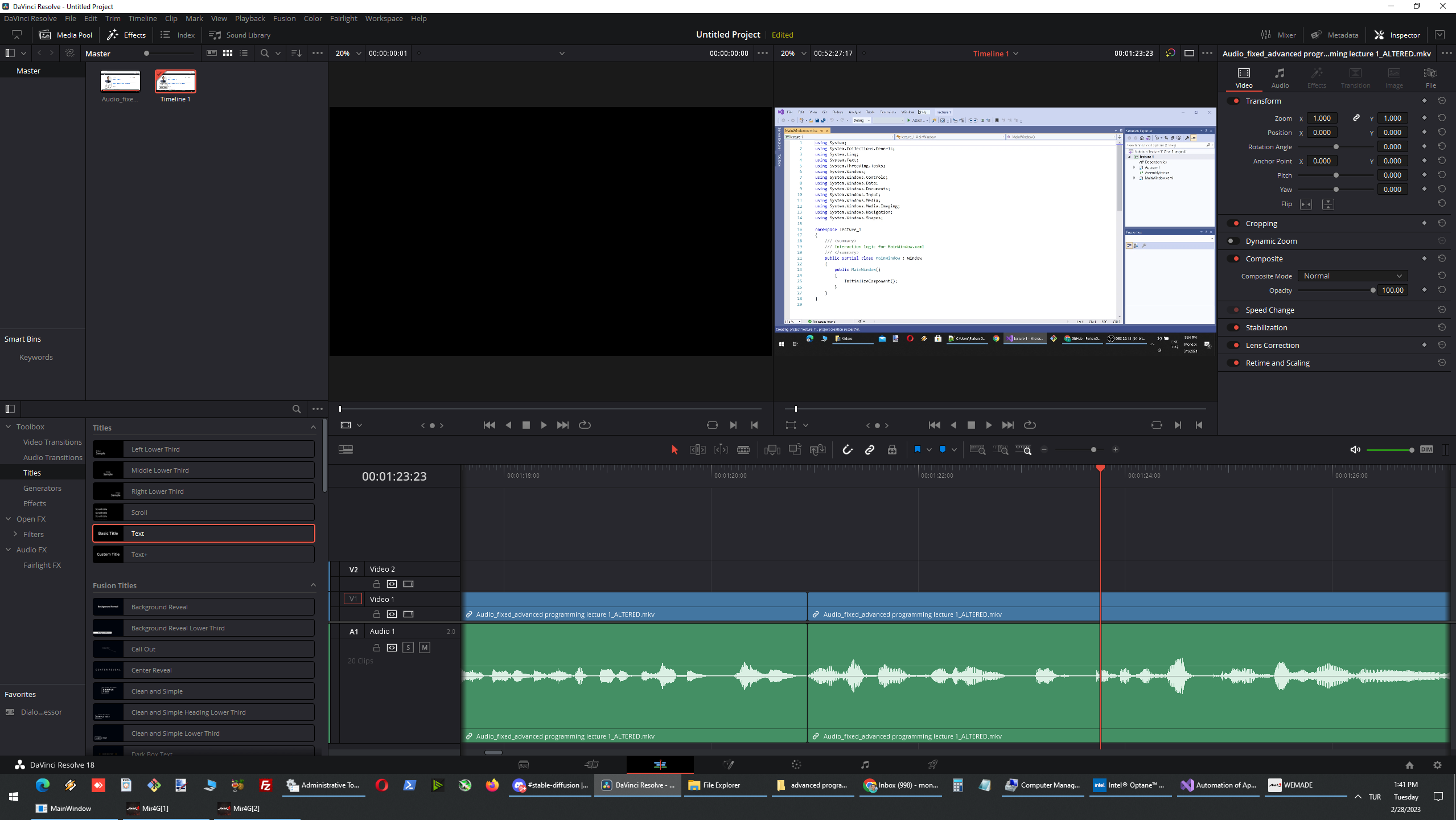Screen dimensions: 1456x820
Task: Select the Blade edit mode tool
Action: tap(743, 450)
